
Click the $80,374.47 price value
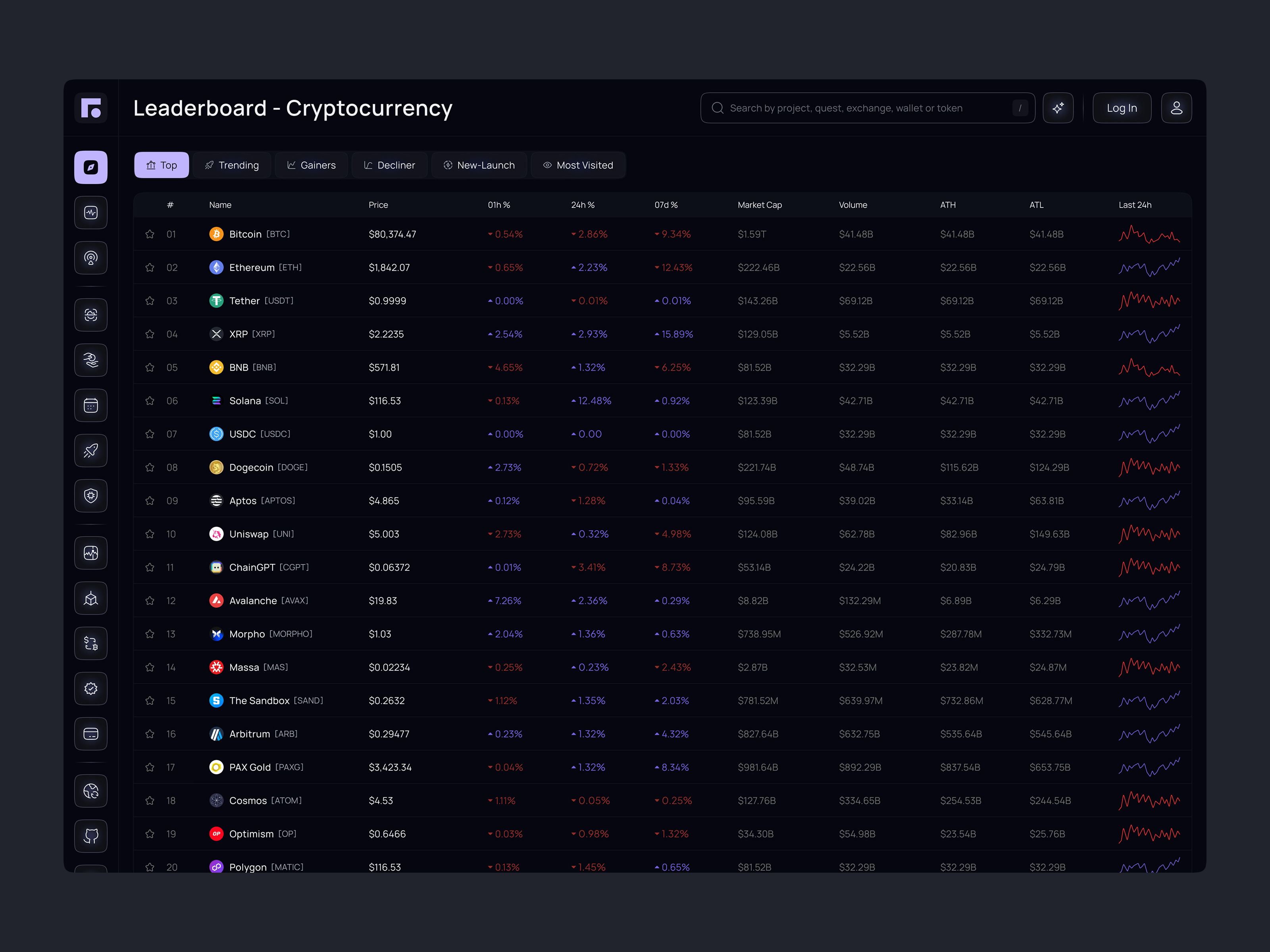[393, 234]
